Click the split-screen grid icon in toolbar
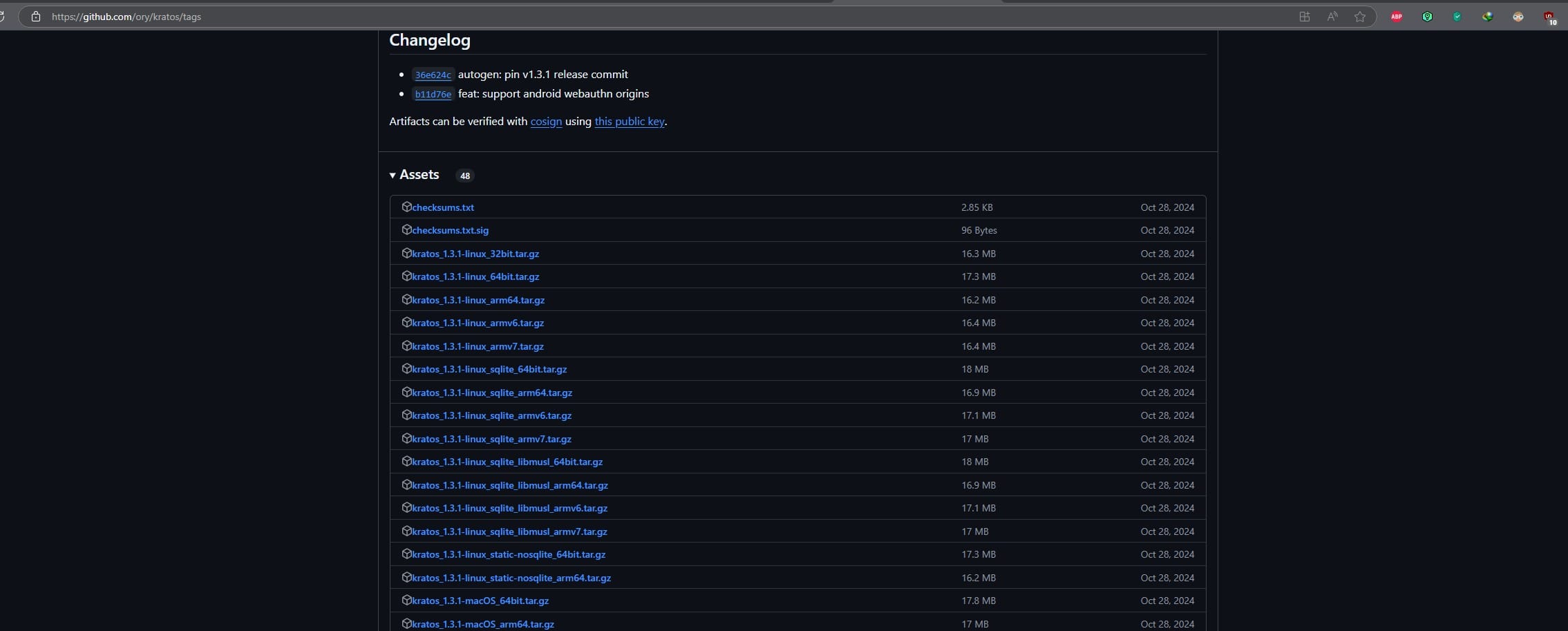The height and width of the screenshot is (631, 1568). (1305, 16)
